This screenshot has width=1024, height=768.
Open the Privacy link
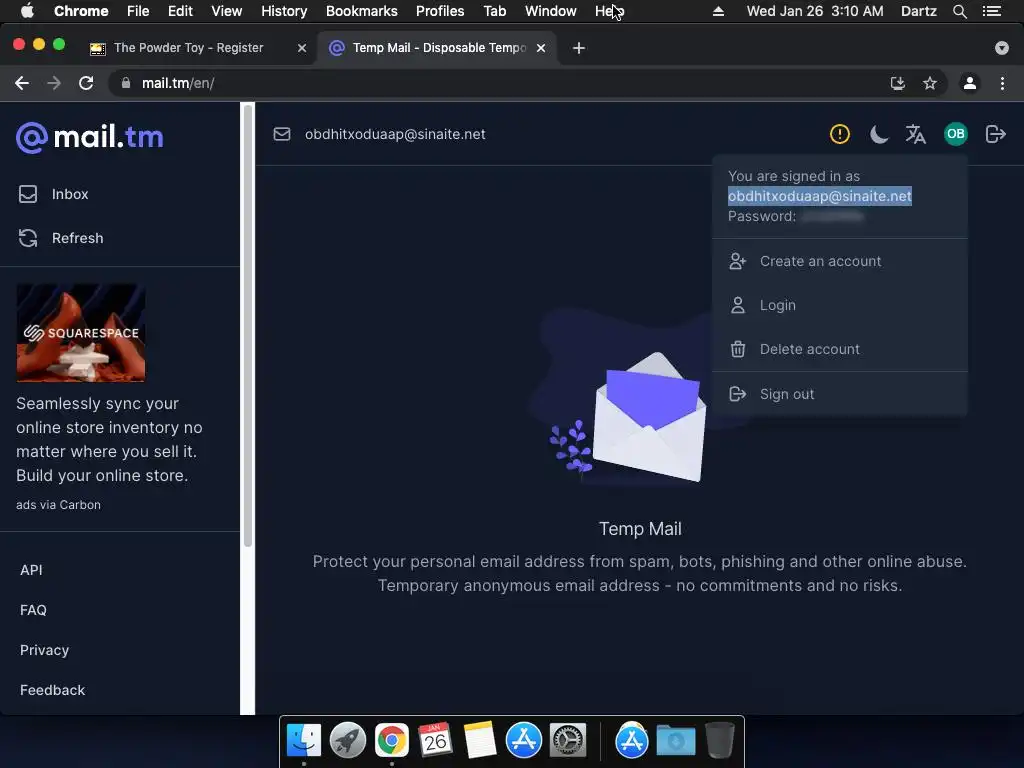pyautogui.click(x=44, y=650)
